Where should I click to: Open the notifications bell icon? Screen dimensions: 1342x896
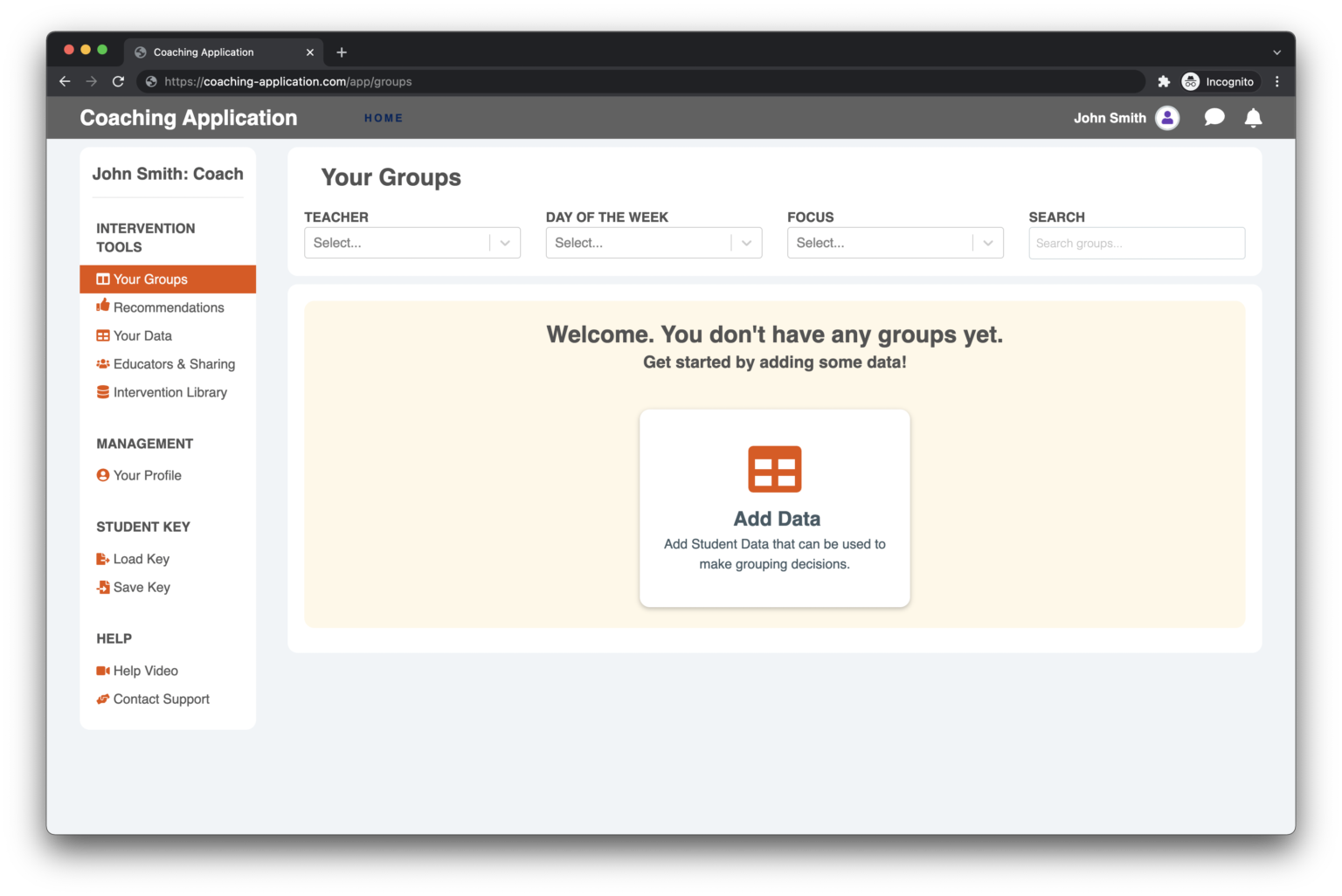pos(1253,117)
